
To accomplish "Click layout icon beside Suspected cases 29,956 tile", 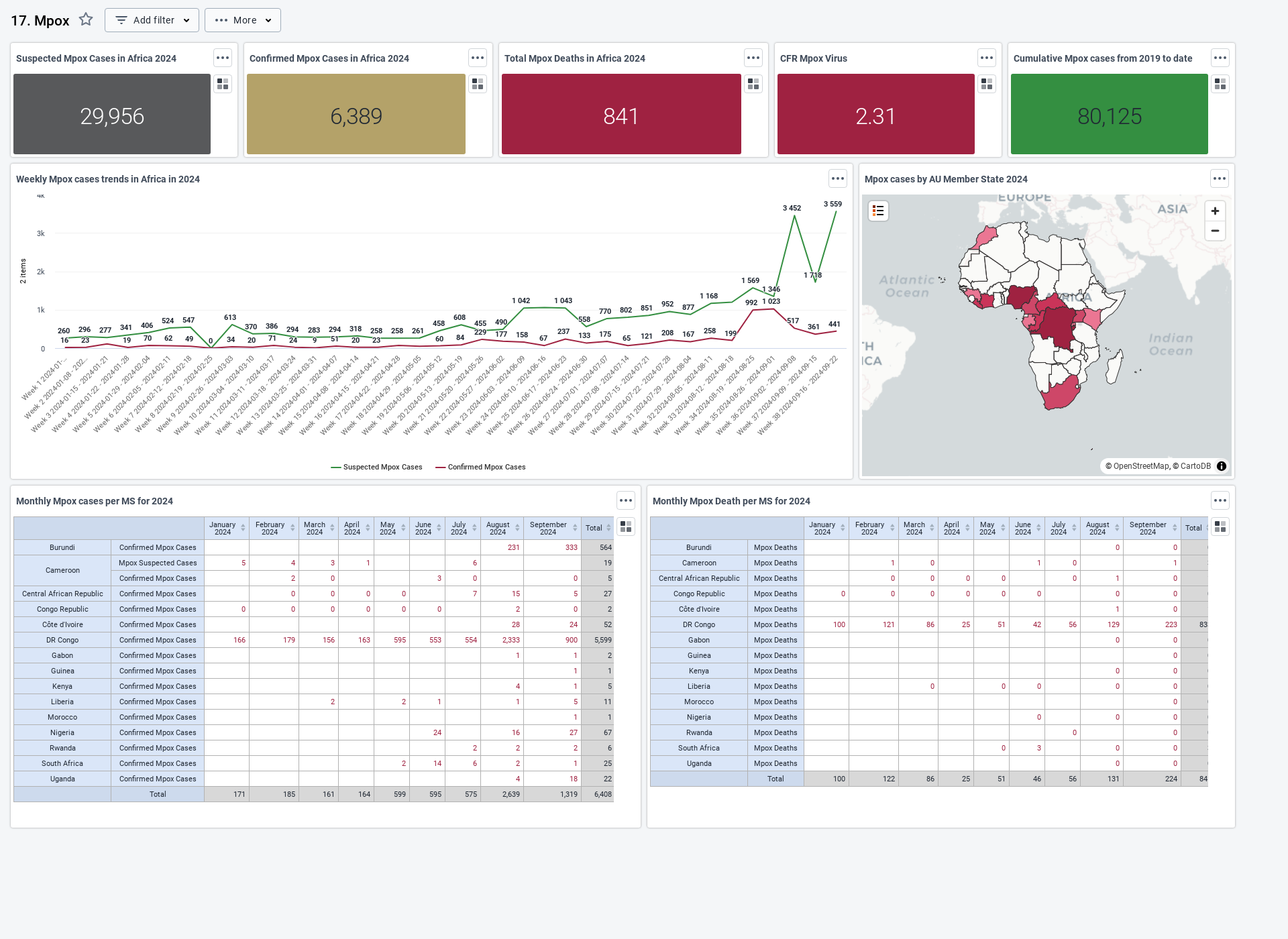I will tap(223, 84).
